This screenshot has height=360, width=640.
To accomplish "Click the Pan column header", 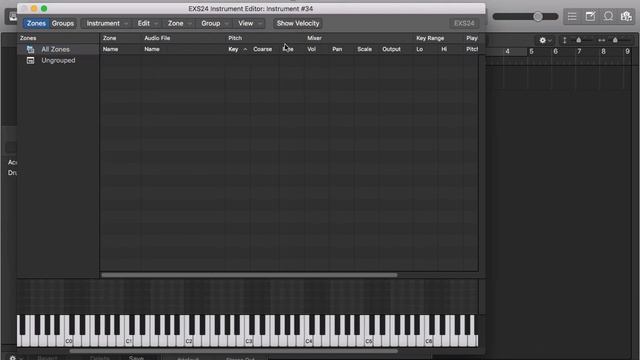I will [x=337, y=49].
